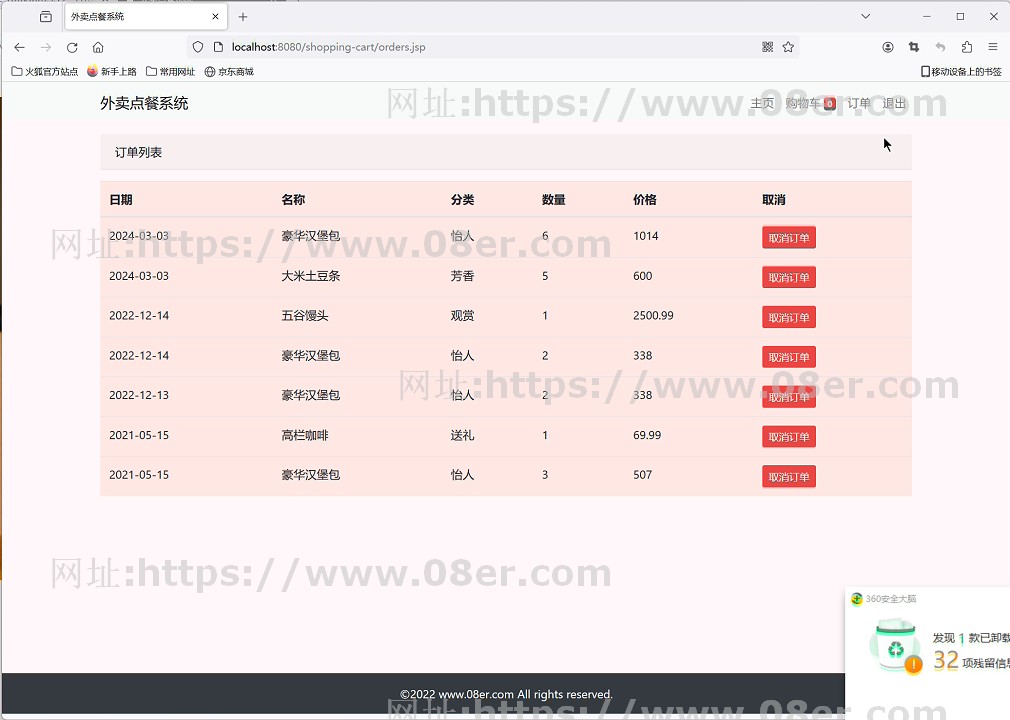The height and width of the screenshot is (720, 1010).
Task: Click the price cell 600
Action: tap(642, 276)
